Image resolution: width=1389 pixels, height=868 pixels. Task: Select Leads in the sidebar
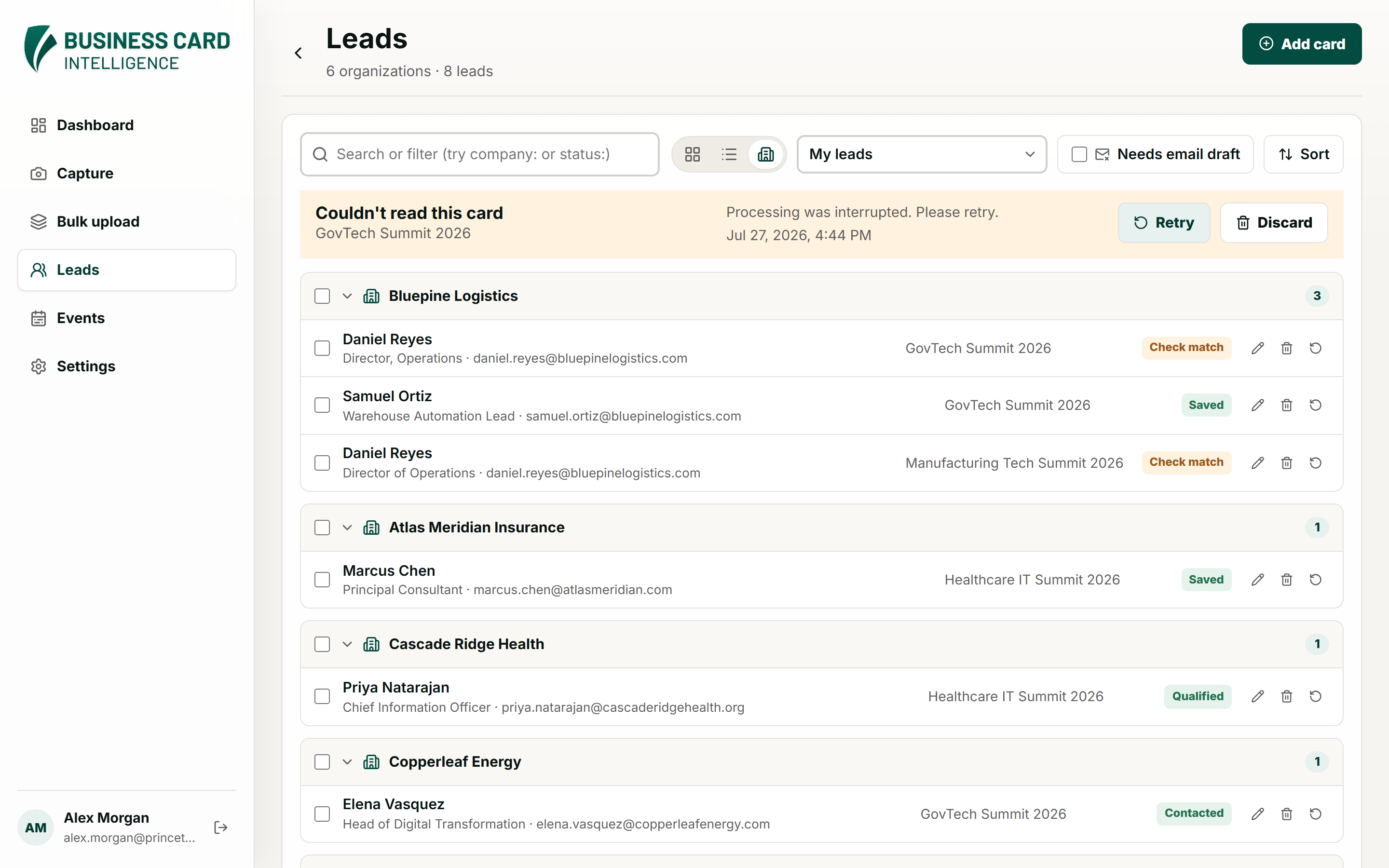click(x=127, y=270)
